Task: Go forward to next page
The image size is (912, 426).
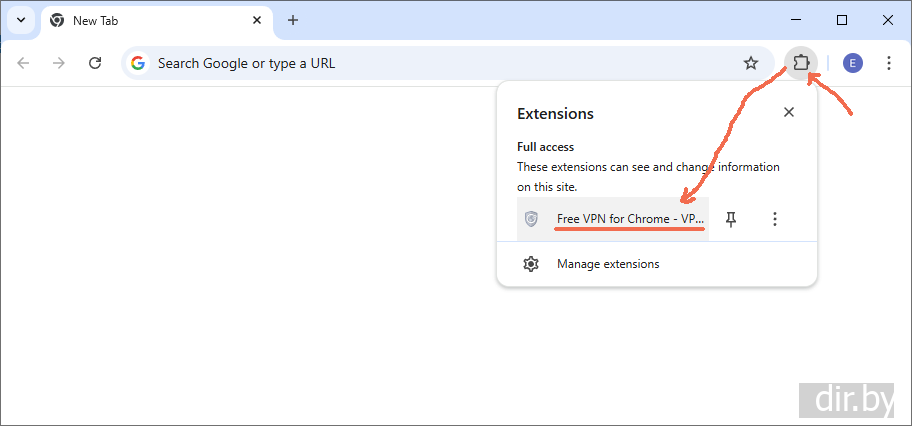Action: pyautogui.click(x=59, y=63)
